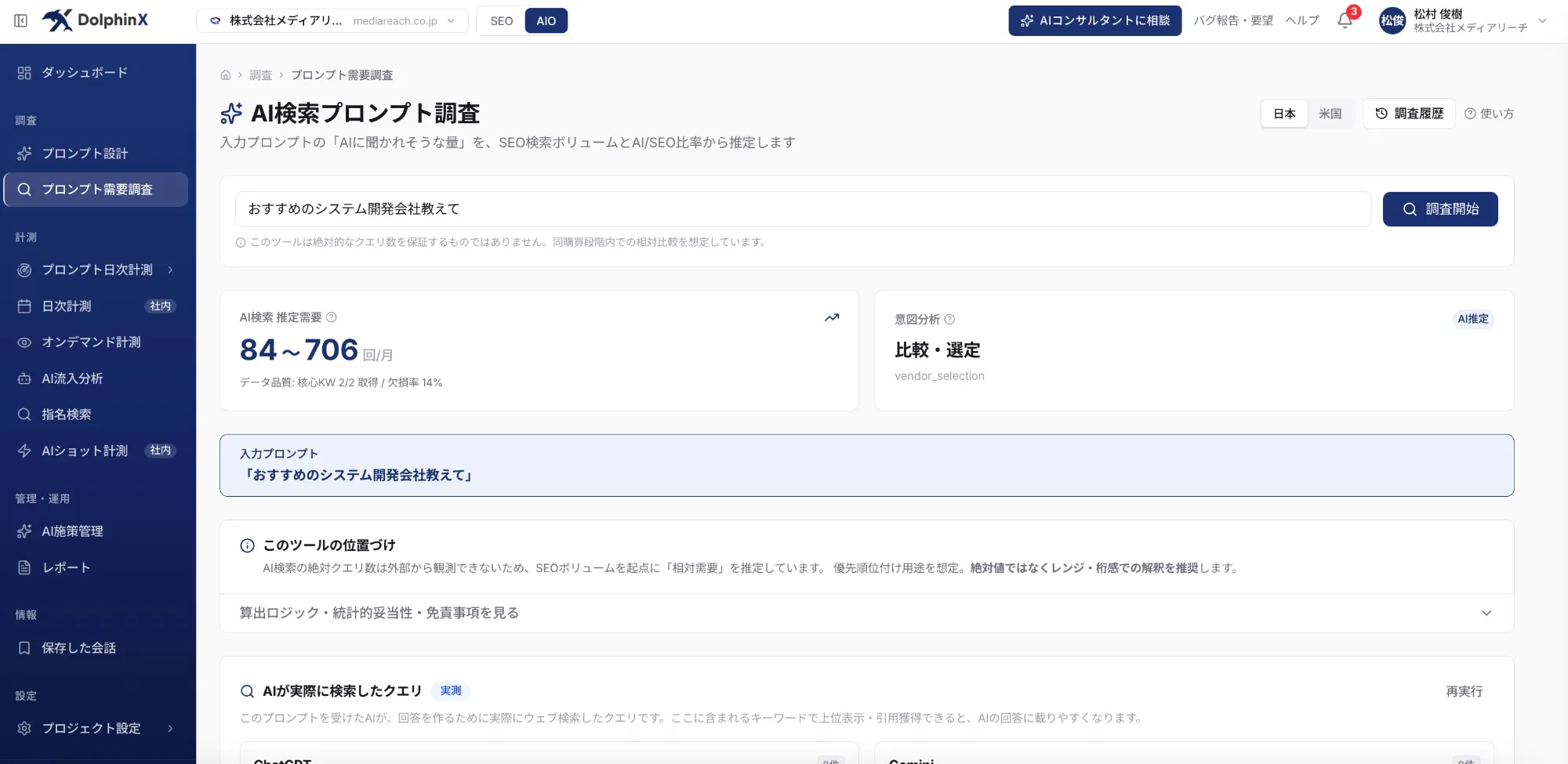Open the notifications bell
Screen dimensions: 1568x764
click(x=1345, y=21)
